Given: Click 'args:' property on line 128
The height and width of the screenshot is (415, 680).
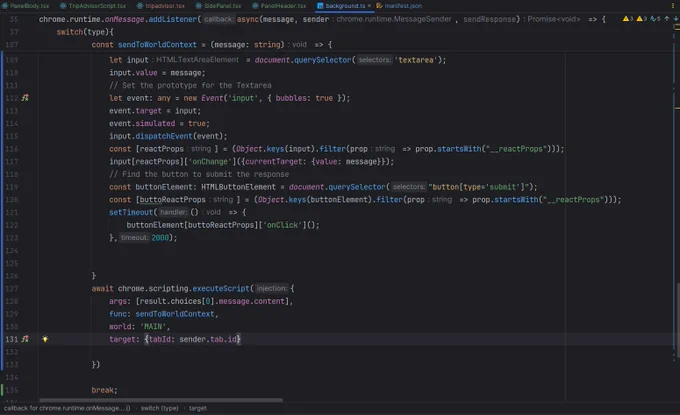Looking at the screenshot, I should (x=120, y=301).
